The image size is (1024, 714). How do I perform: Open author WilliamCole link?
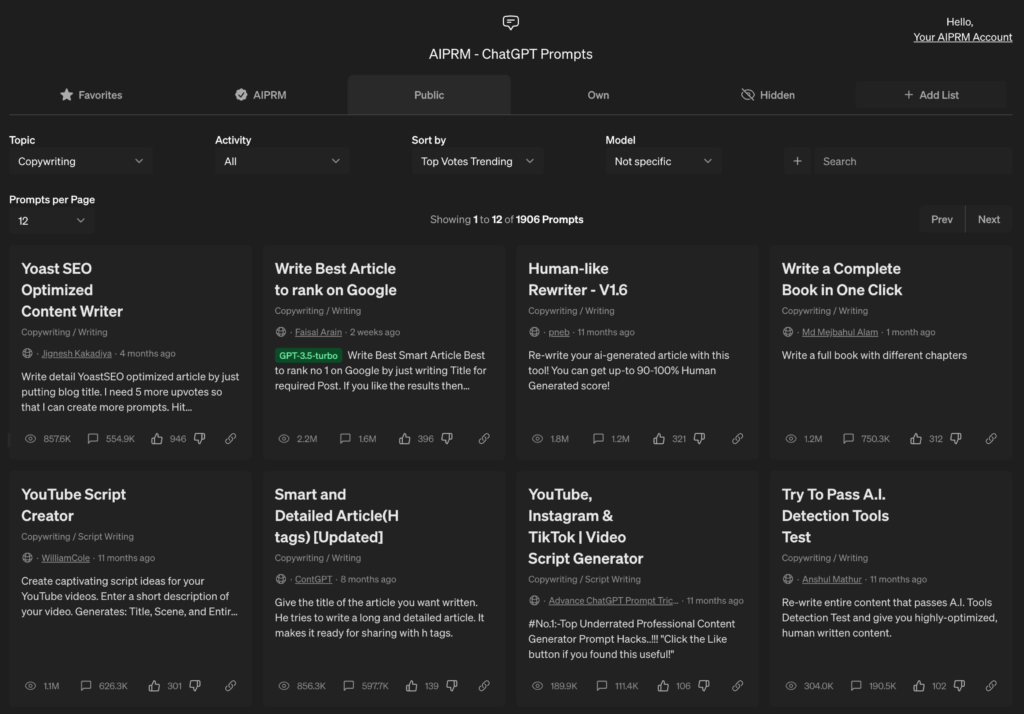click(x=65, y=558)
